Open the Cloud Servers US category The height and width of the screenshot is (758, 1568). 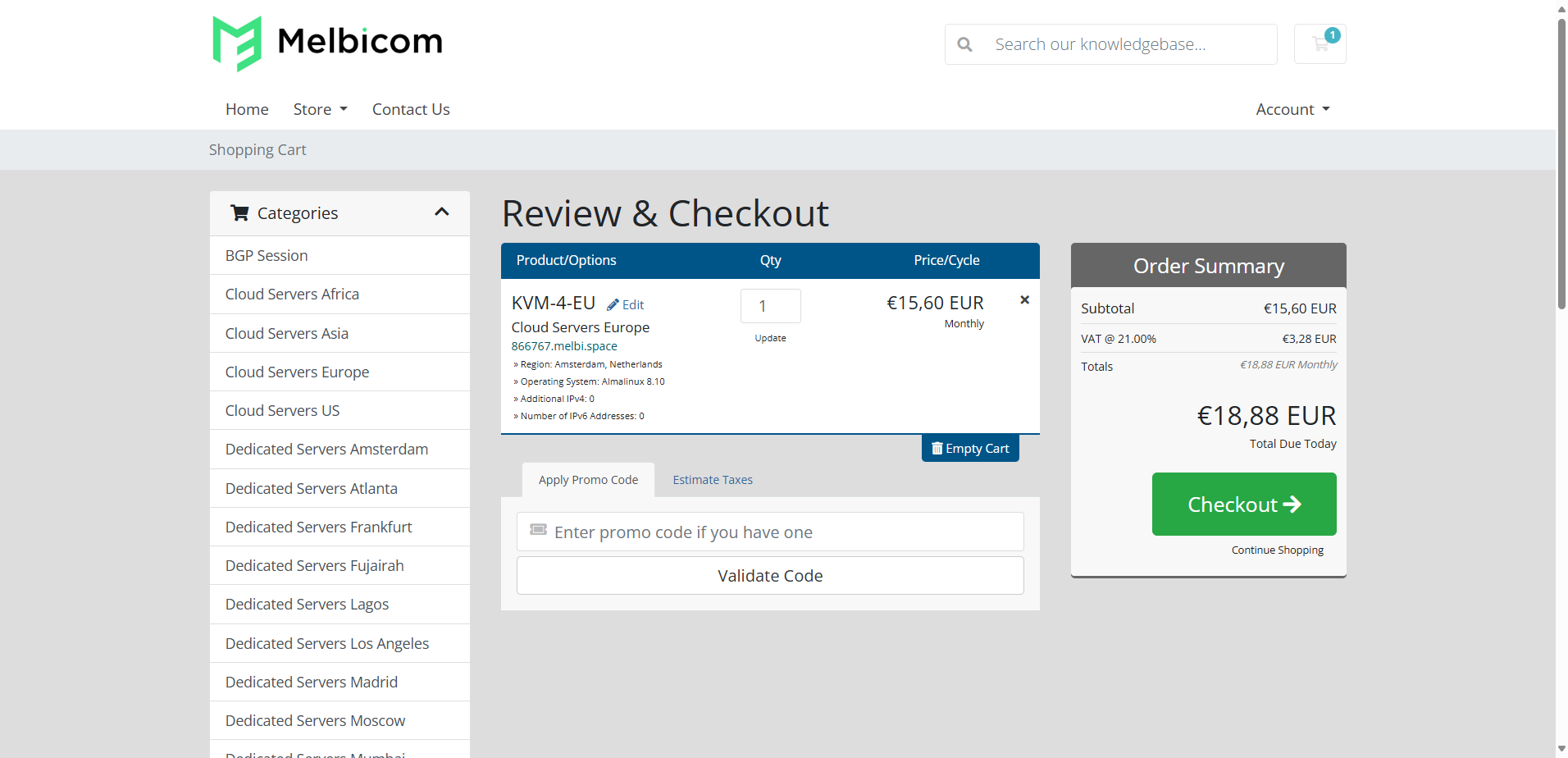click(340, 410)
